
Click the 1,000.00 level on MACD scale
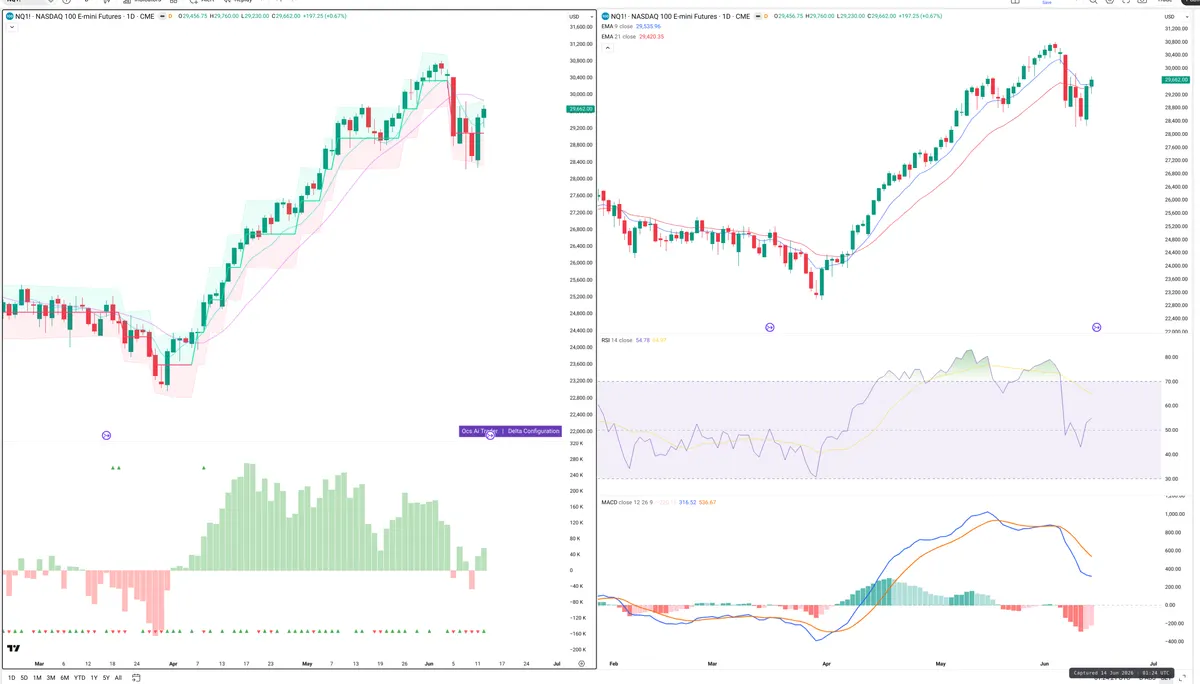[1174, 514]
